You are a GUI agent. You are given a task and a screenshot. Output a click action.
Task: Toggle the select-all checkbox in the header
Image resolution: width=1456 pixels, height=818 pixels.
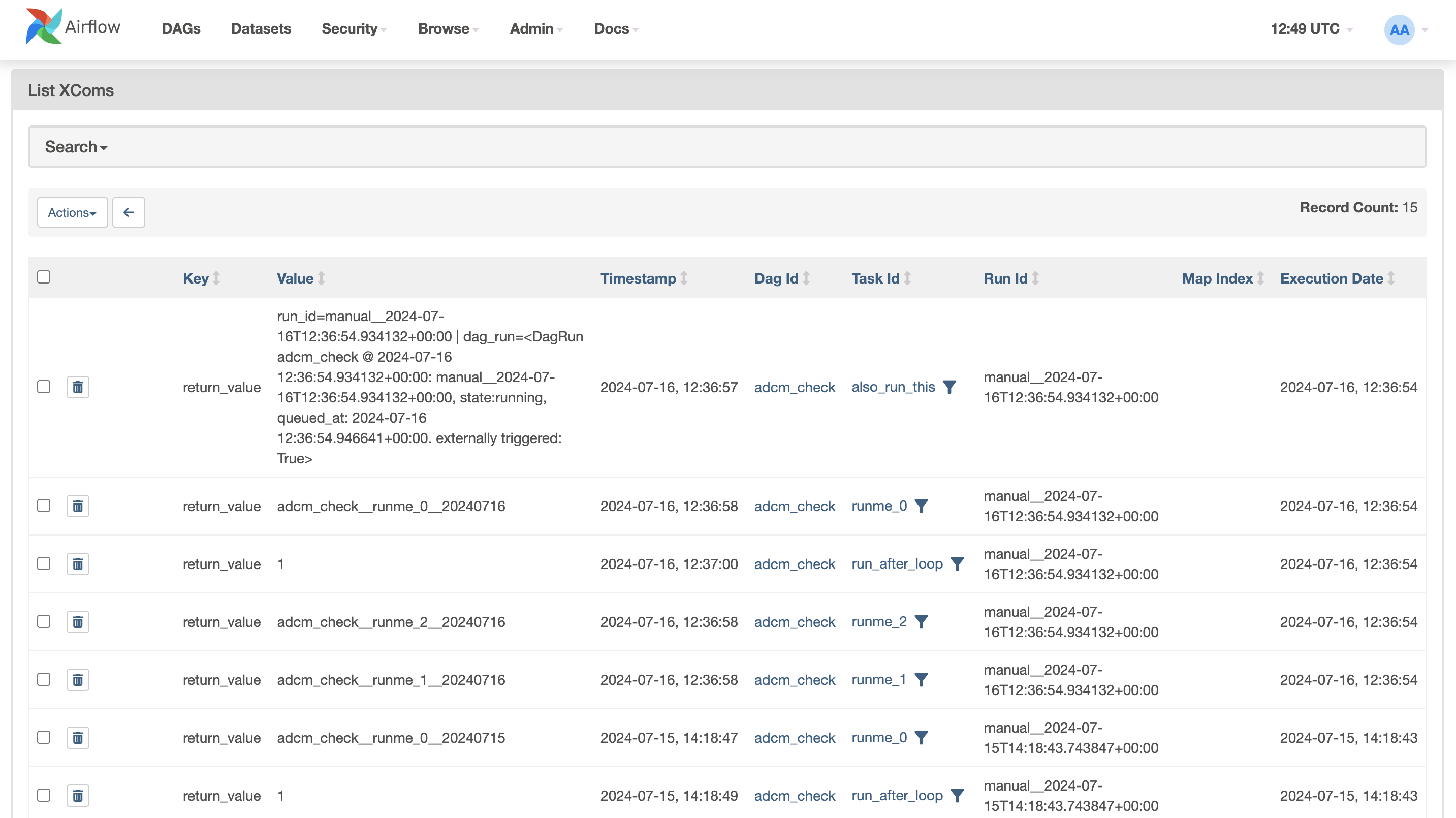point(43,276)
